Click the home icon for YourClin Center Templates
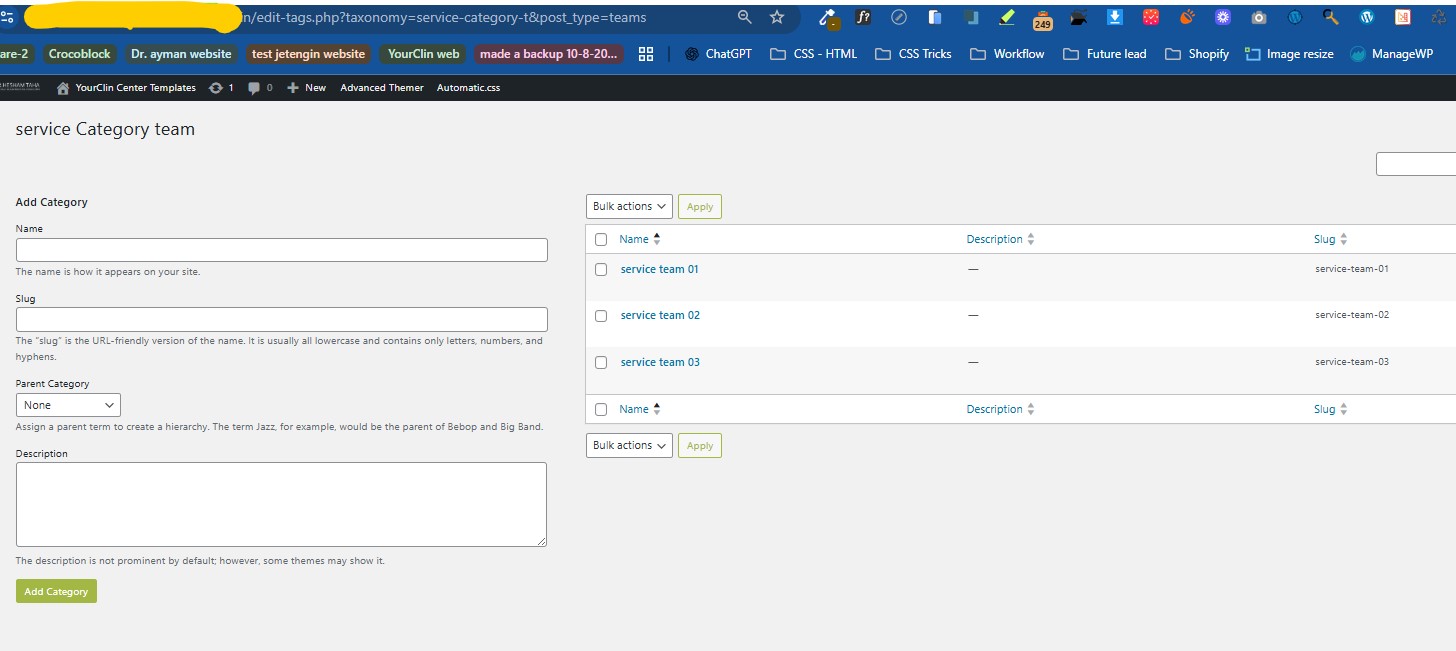This screenshot has height=651, width=1456. click(64, 88)
